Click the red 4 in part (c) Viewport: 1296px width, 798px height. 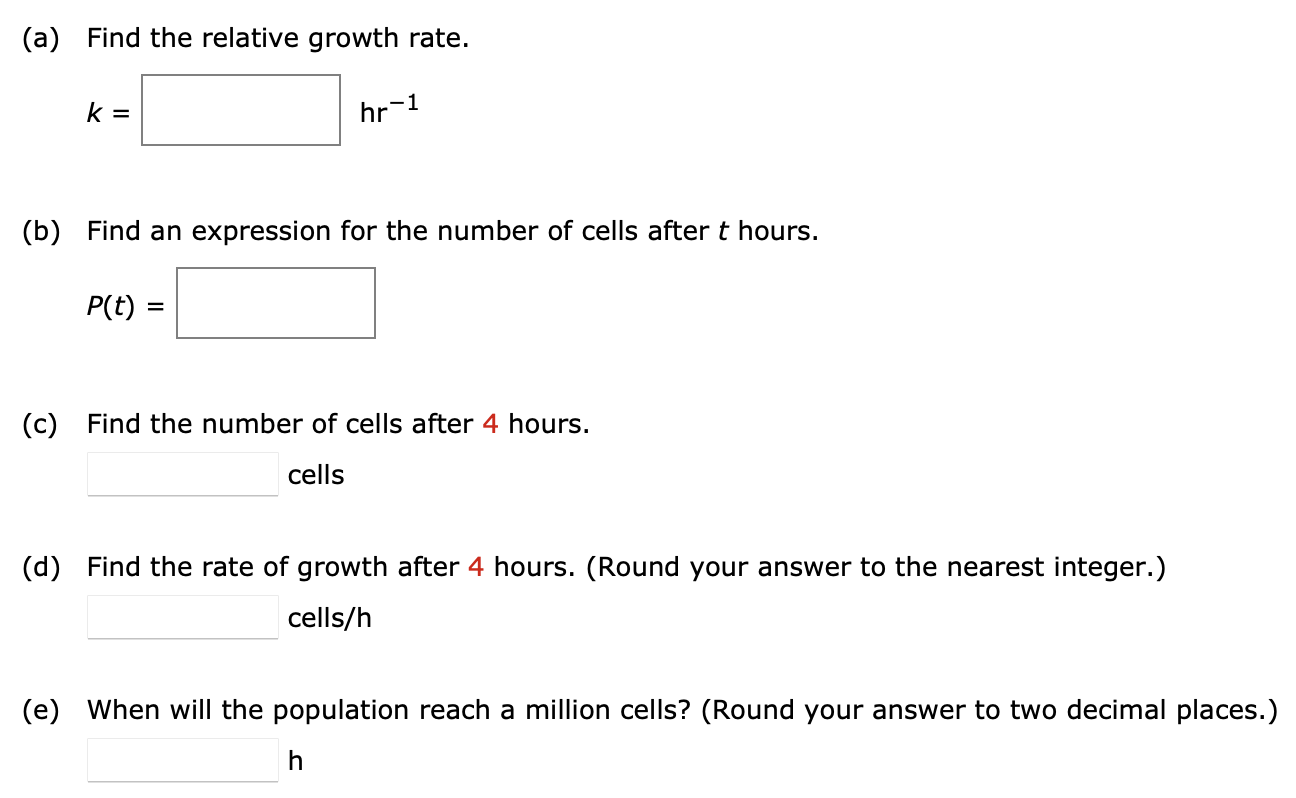[490, 424]
